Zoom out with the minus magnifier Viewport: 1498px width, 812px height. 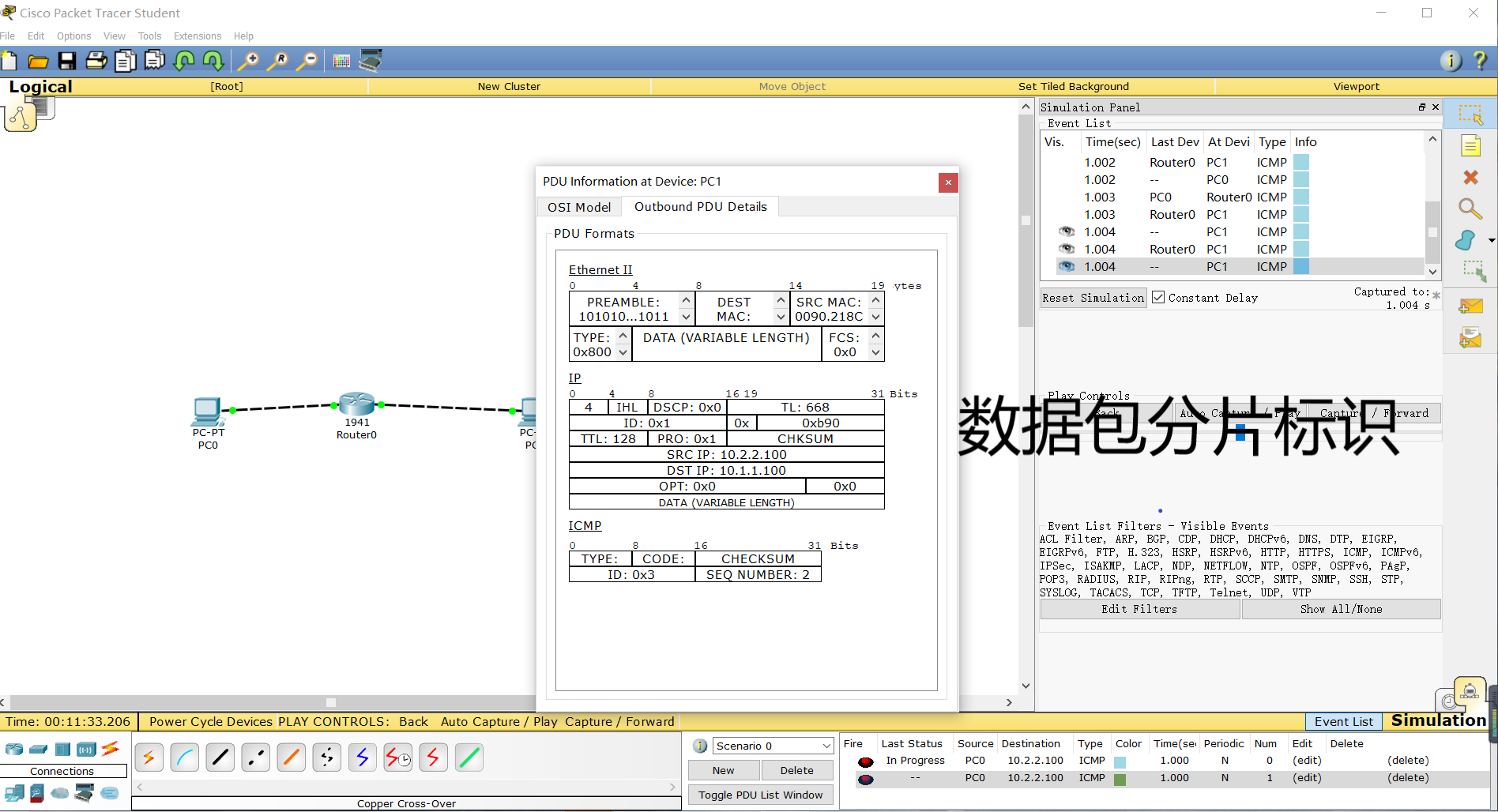pyautogui.click(x=307, y=61)
